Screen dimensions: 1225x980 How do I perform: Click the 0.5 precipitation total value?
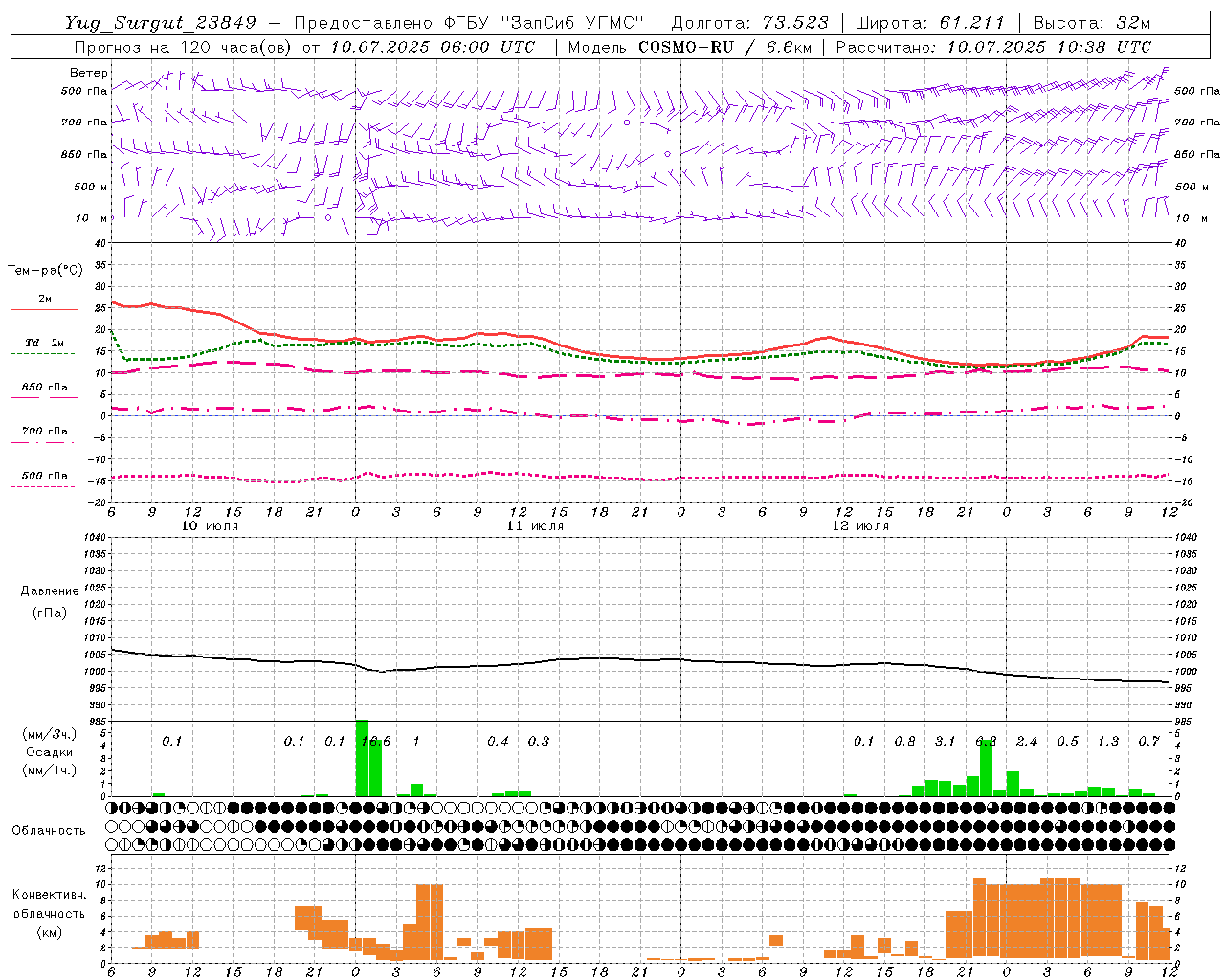pos(1067,741)
